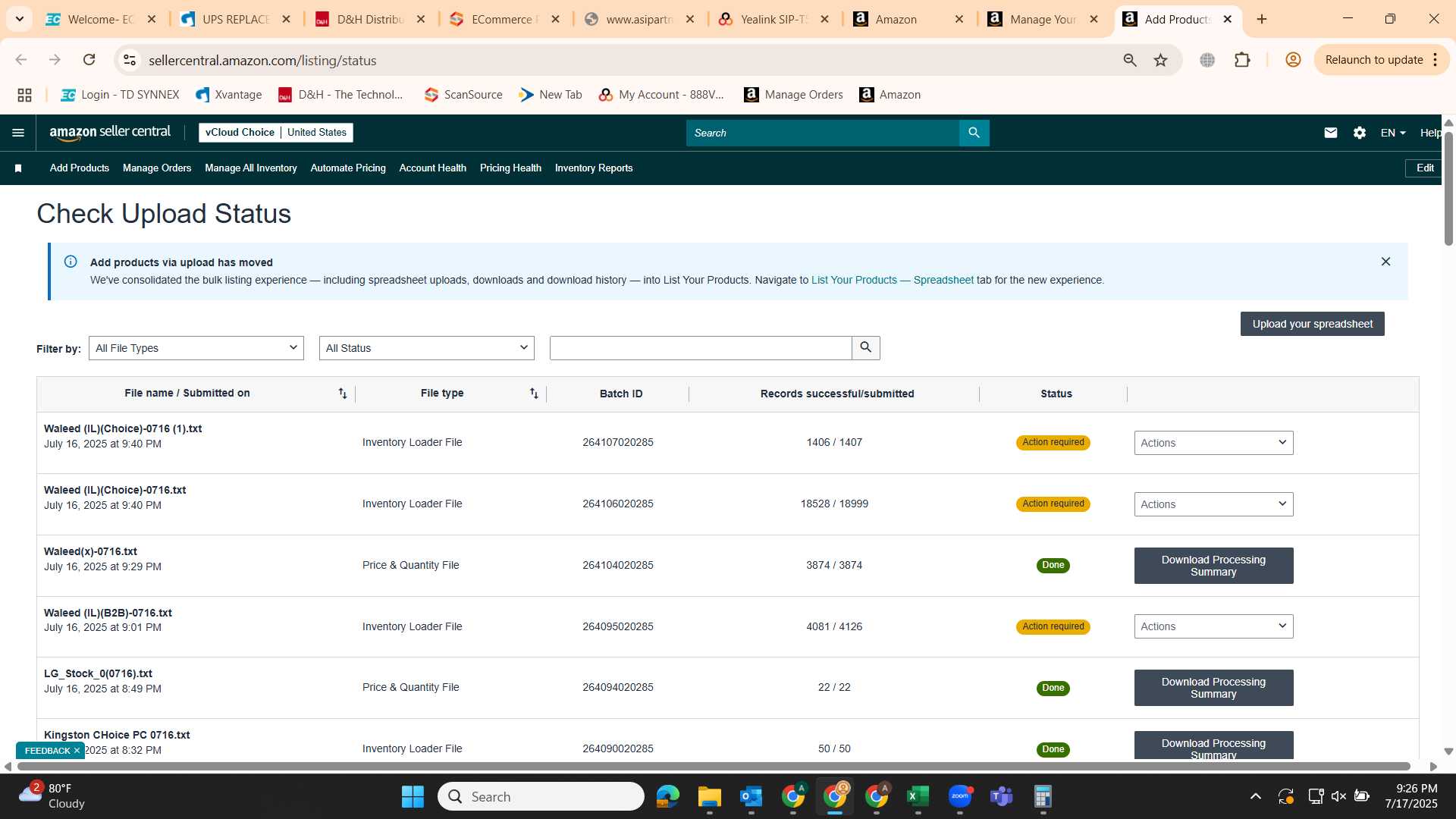Click the upload status filter text field

tap(701, 348)
